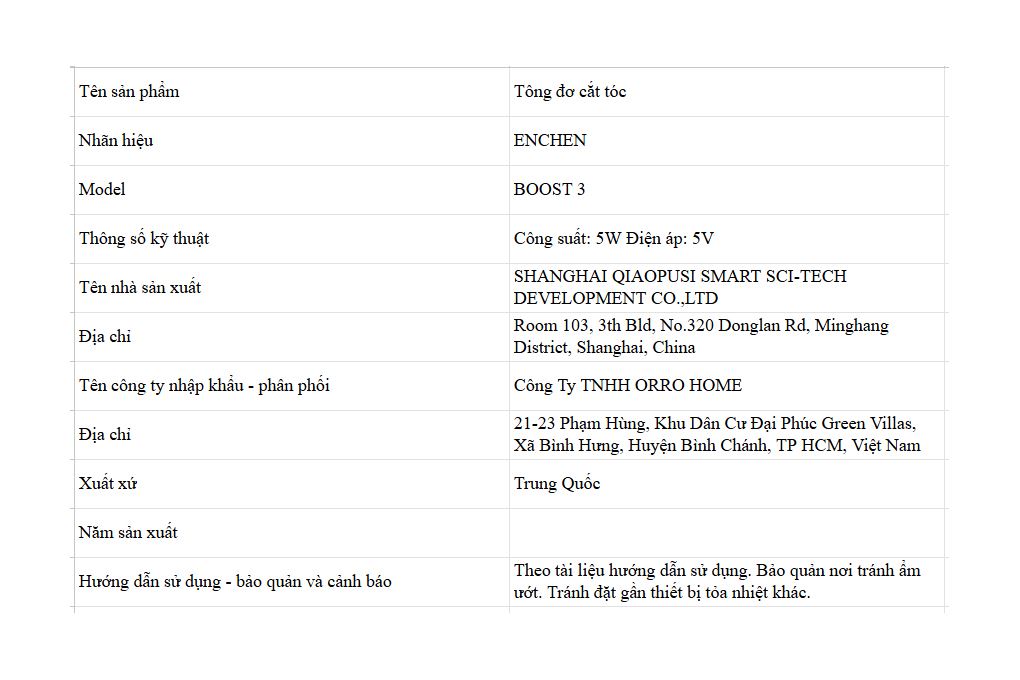Select the 'Công Ty TNHH ORRO HOME' cell
The width and height of the screenshot is (1020, 680).
click(727, 386)
